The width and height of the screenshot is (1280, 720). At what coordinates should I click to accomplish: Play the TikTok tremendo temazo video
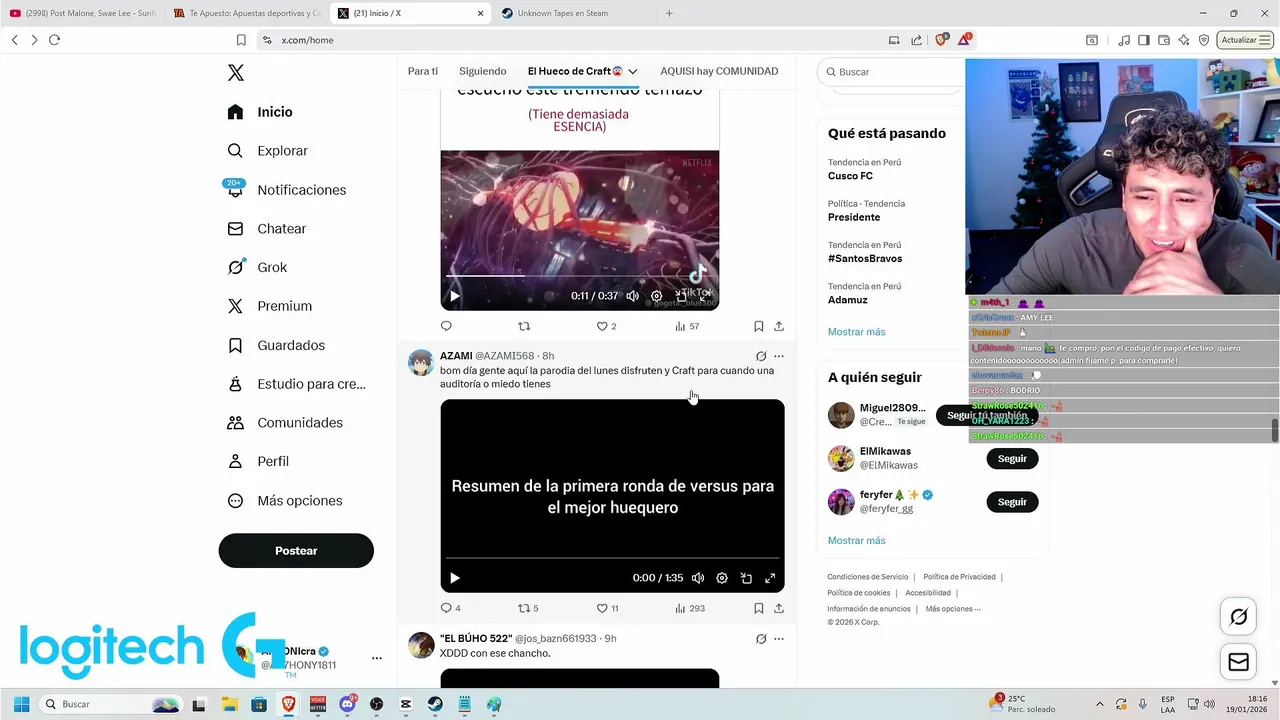tap(455, 296)
